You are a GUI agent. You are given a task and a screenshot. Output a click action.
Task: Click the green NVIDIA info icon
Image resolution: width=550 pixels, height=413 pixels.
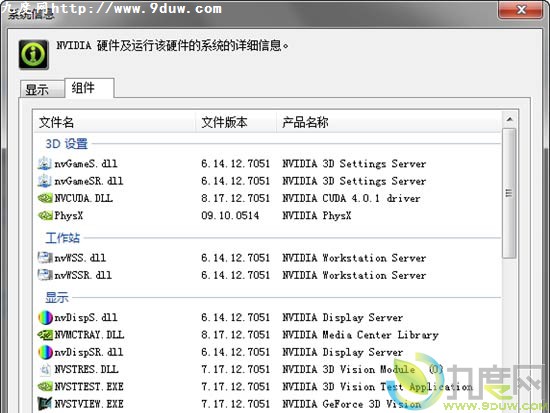click(34, 54)
